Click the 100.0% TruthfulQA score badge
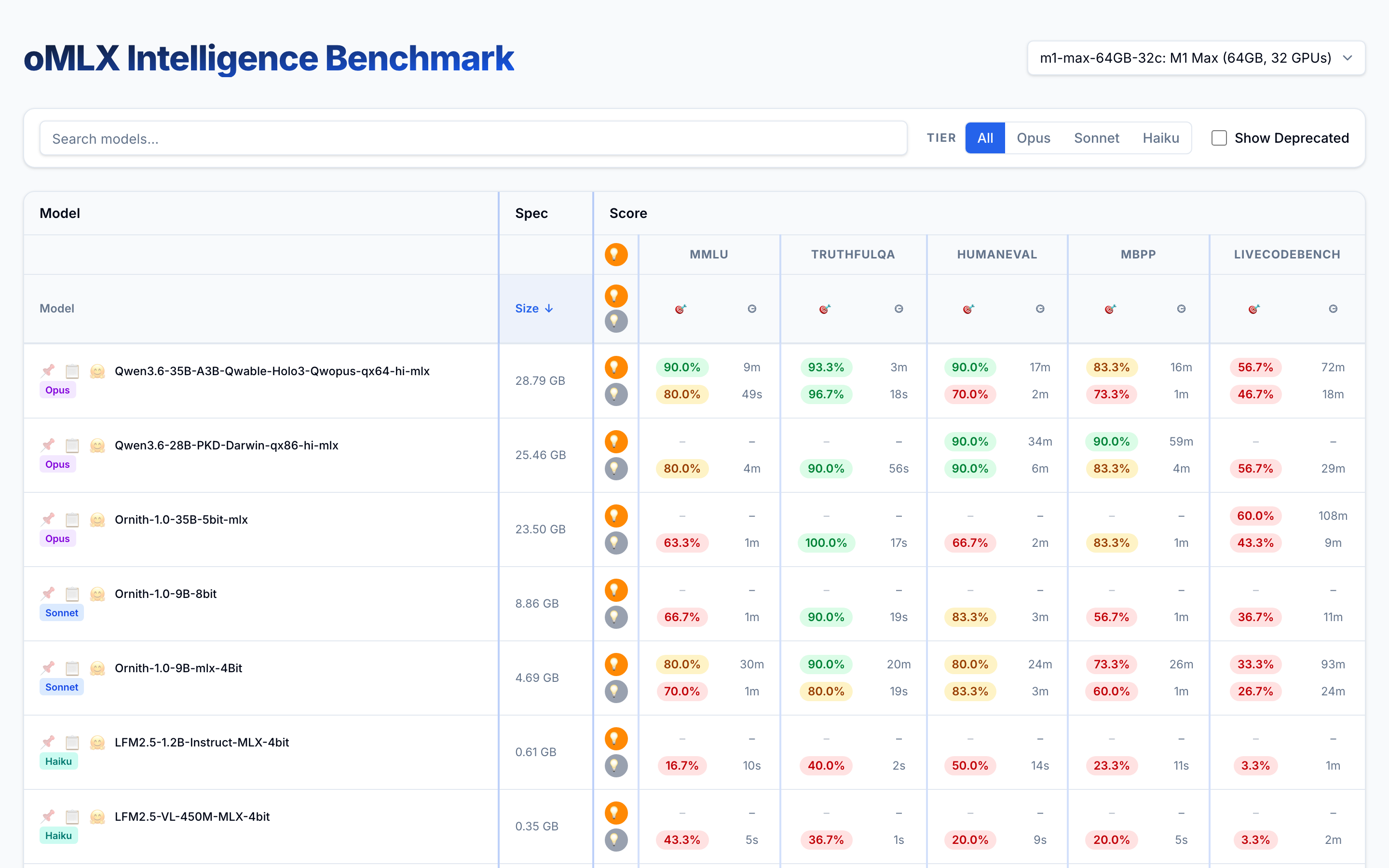This screenshot has height=868, width=1389. [826, 542]
